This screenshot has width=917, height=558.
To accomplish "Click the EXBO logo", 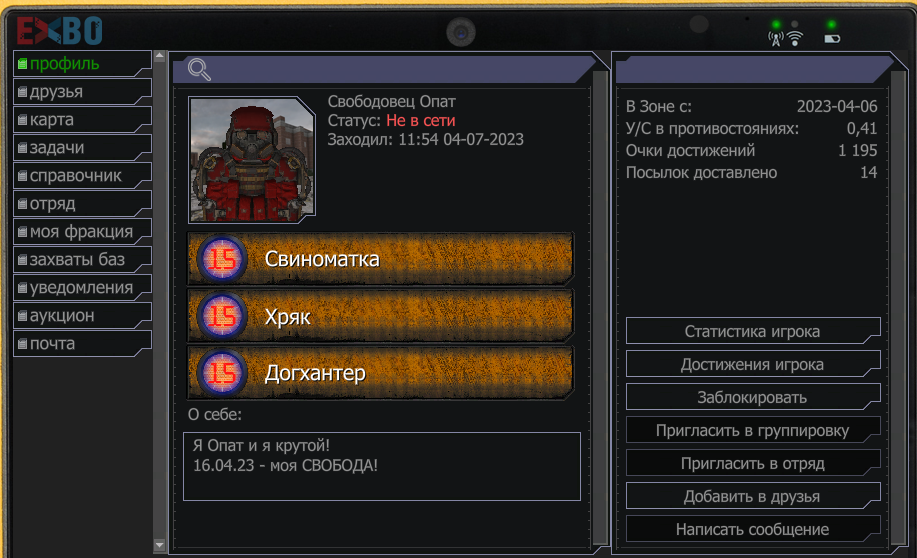I will click(60, 31).
